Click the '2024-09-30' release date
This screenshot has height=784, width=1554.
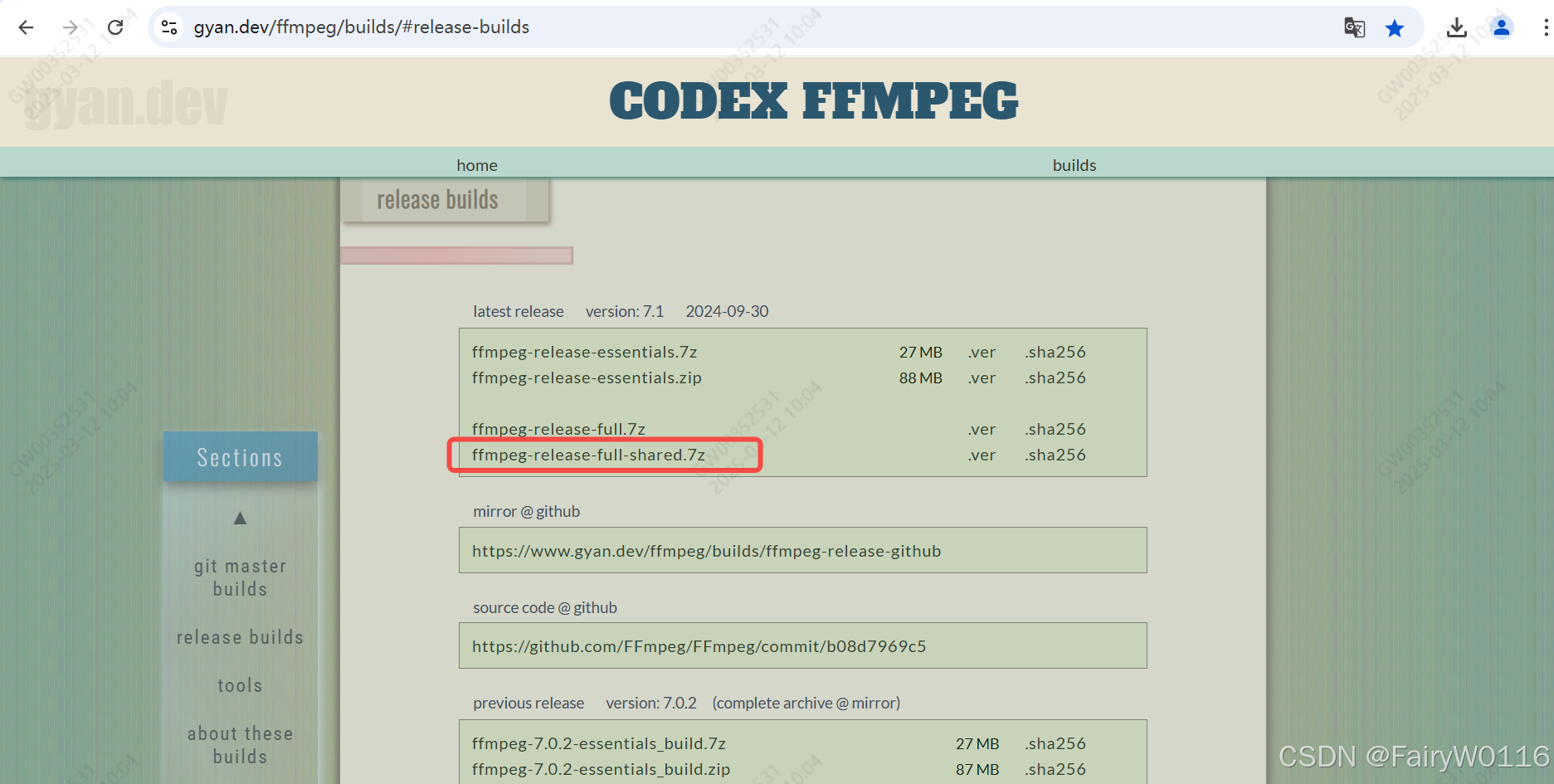727,312
